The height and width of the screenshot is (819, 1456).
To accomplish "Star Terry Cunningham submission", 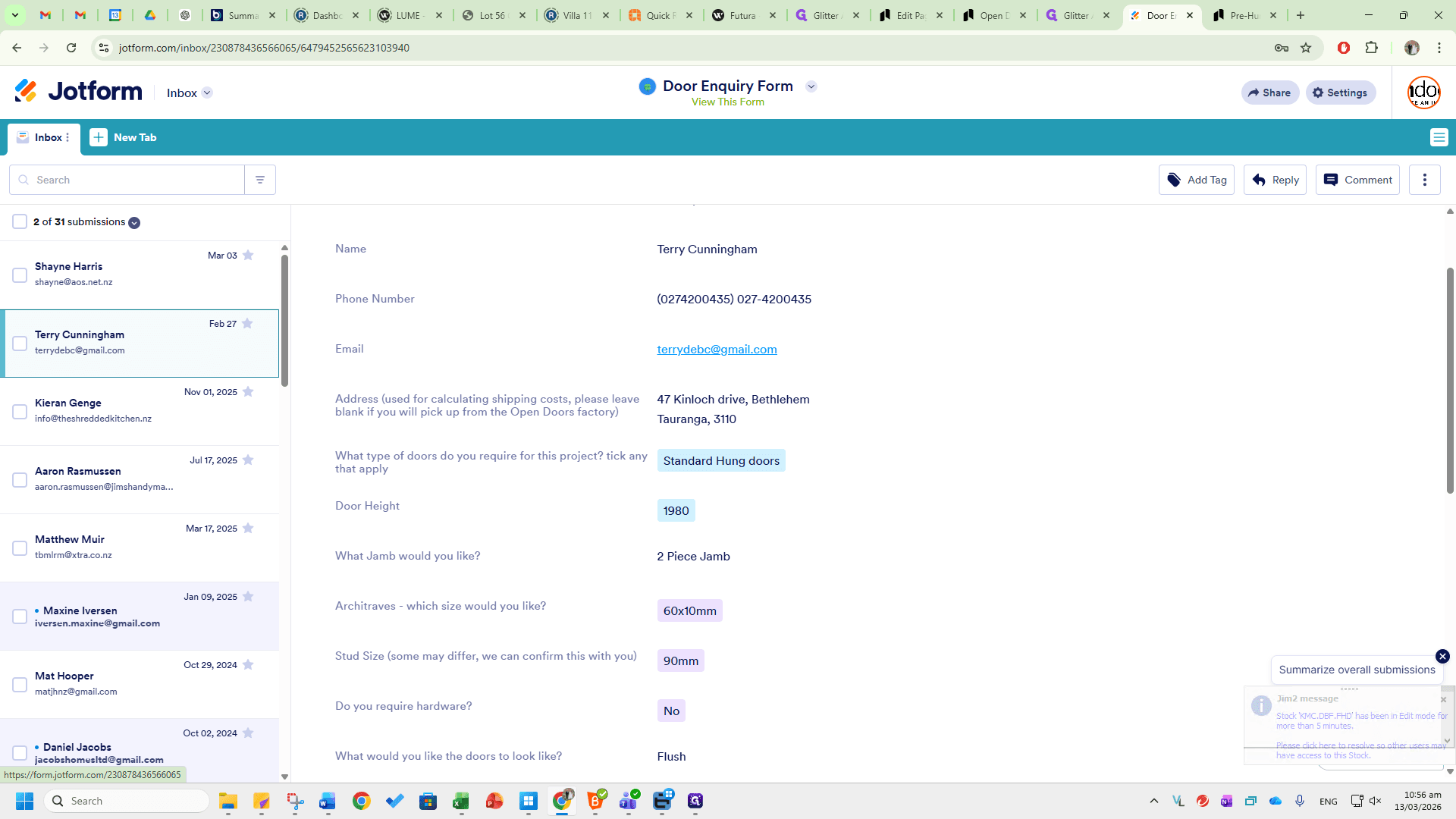I will [247, 324].
